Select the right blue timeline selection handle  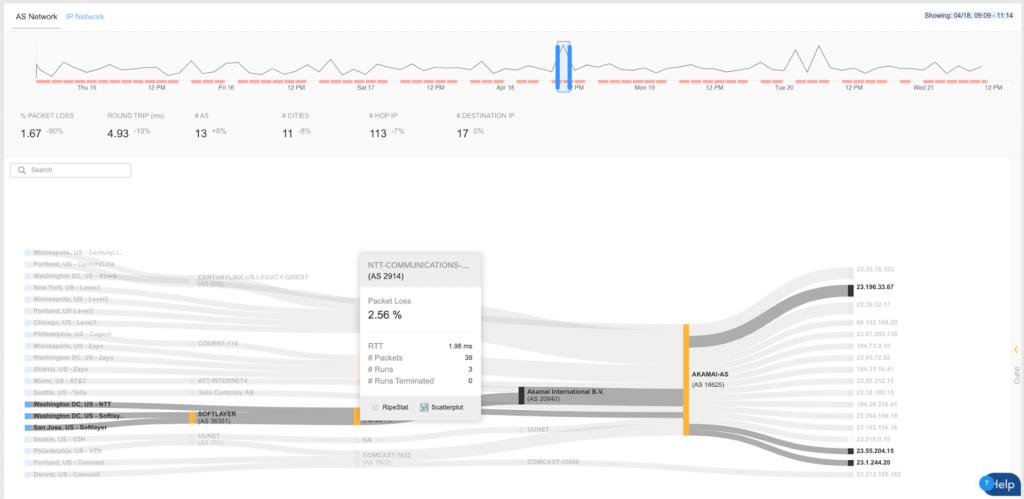coord(569,67)
